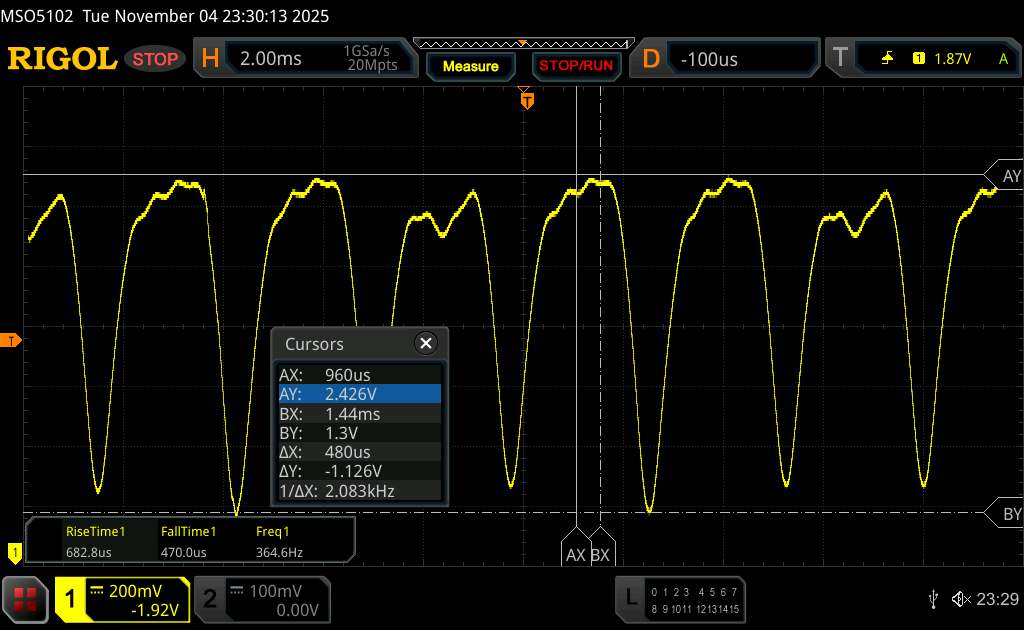
Task: Close the Cursors panel
Action: pyautogui.click(x=426, y=344)
